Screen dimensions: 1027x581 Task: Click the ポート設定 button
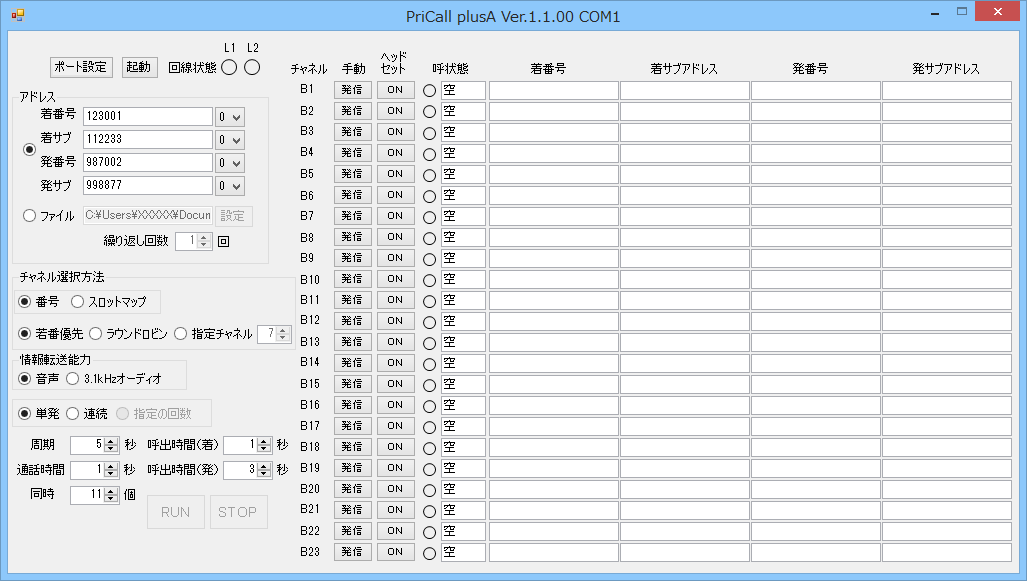[x=81, y=67]
